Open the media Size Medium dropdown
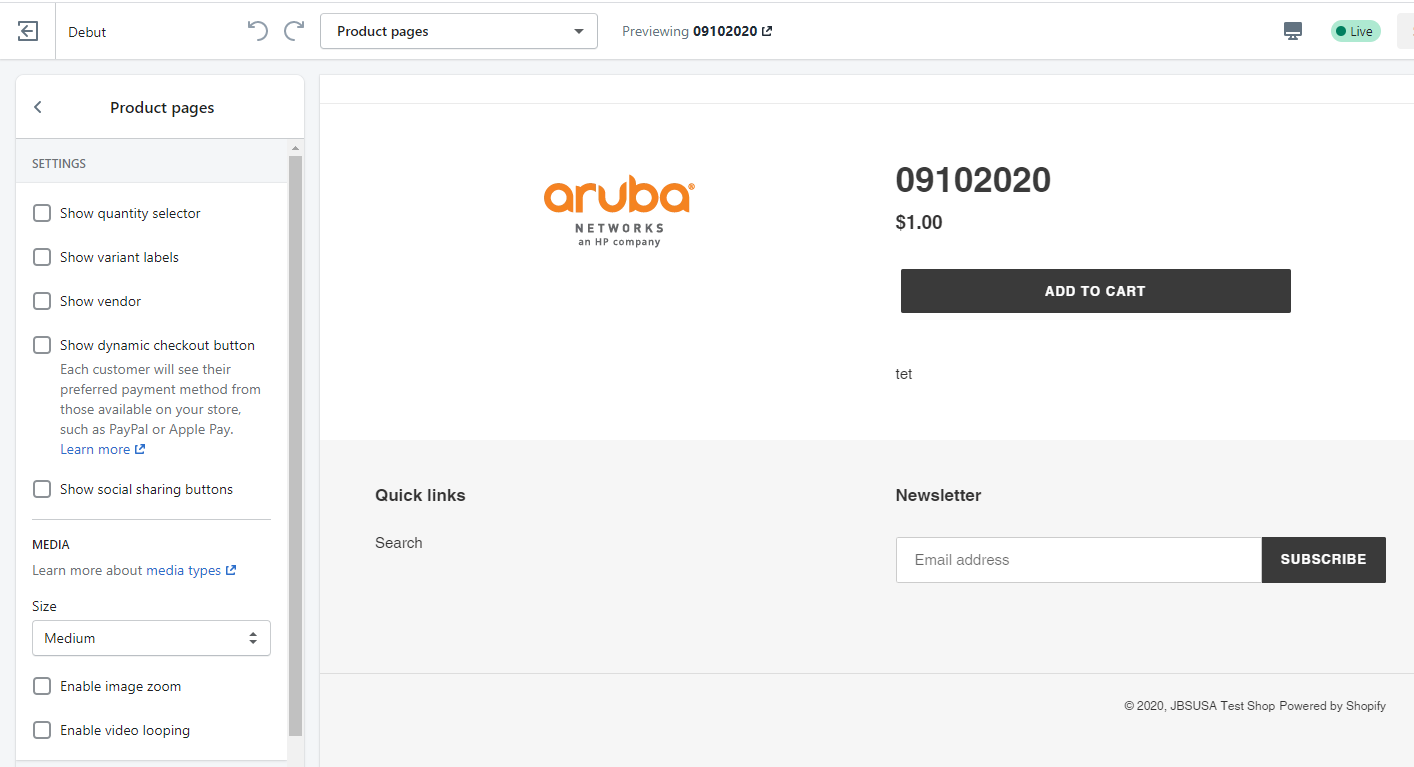Viewport: 1414px width, 767px height. coord(151,638)
